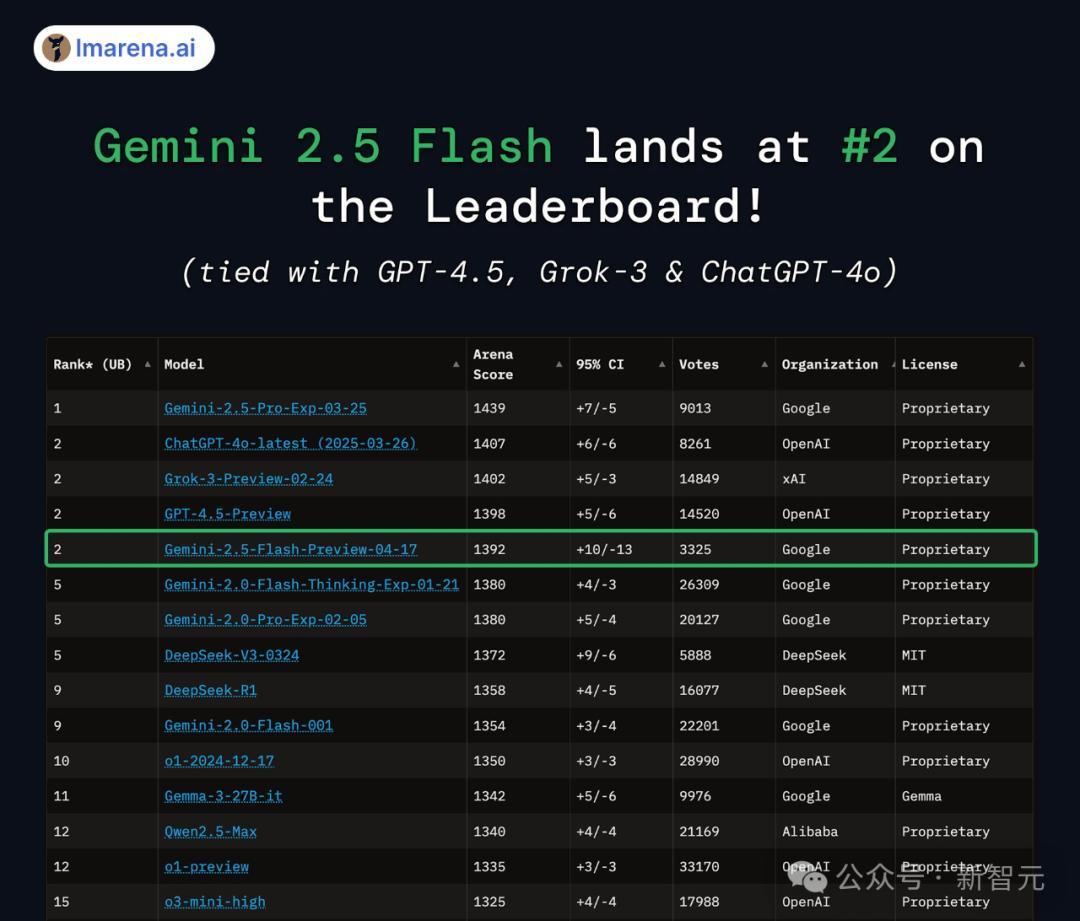This screenshot has height=921, width=1080.
Task: Open the o3-mini-high link
Action: pos(215,901)
